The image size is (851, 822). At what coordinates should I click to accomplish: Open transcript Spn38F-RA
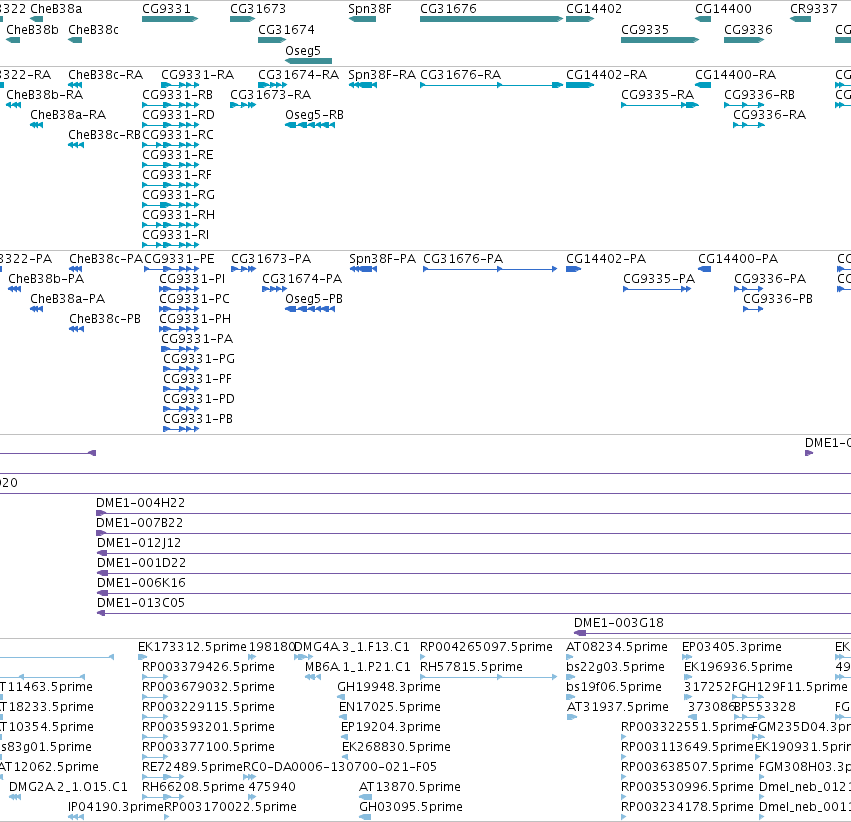pos(382,74)
